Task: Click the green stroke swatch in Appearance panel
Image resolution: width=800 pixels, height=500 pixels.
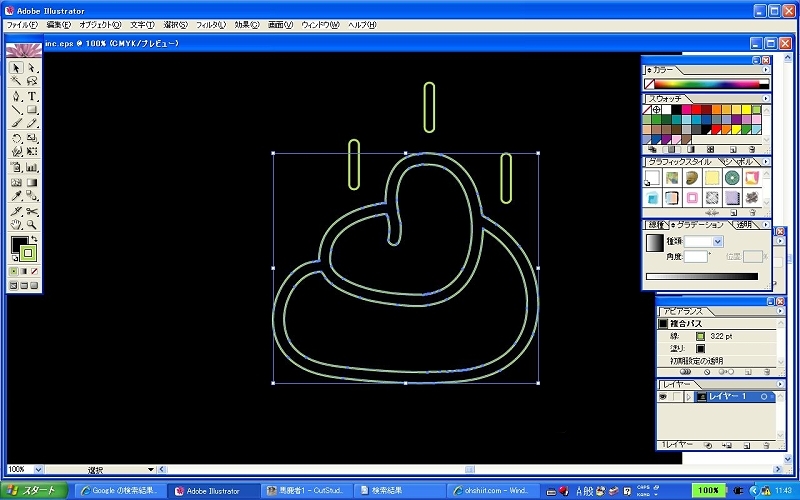Action: (700, 336)
